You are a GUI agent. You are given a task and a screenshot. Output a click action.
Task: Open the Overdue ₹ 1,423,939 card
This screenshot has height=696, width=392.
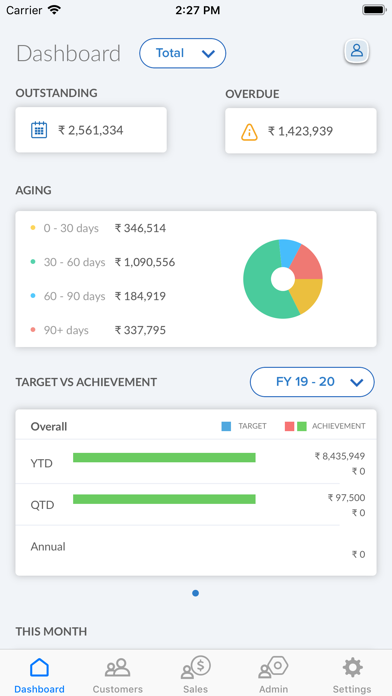point(301,131)
